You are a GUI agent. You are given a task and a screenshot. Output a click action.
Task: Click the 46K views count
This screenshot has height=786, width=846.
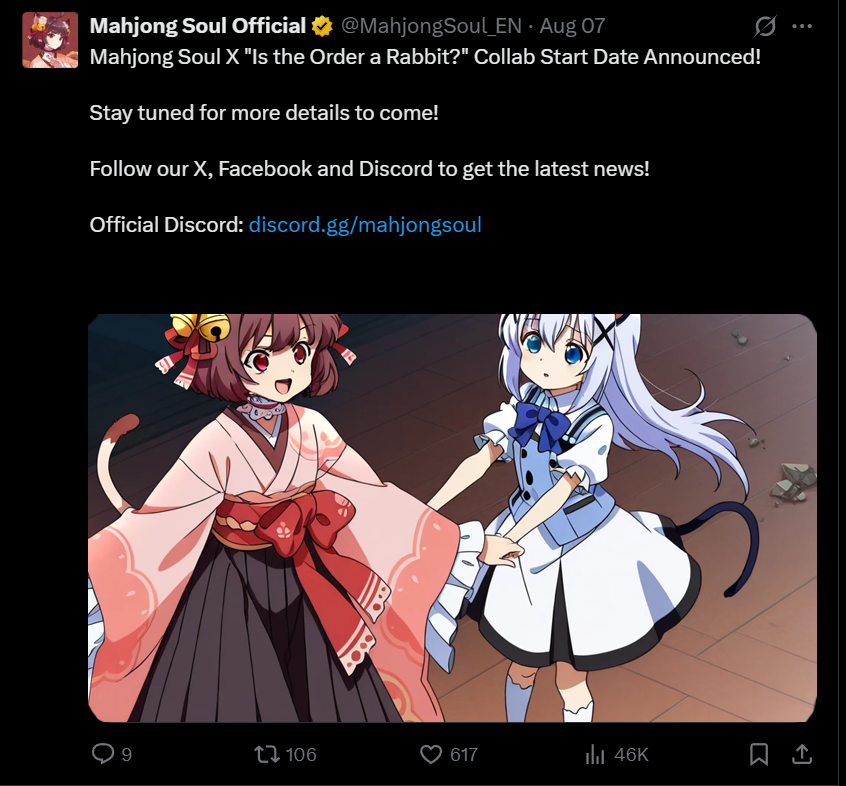pos(631,754)
